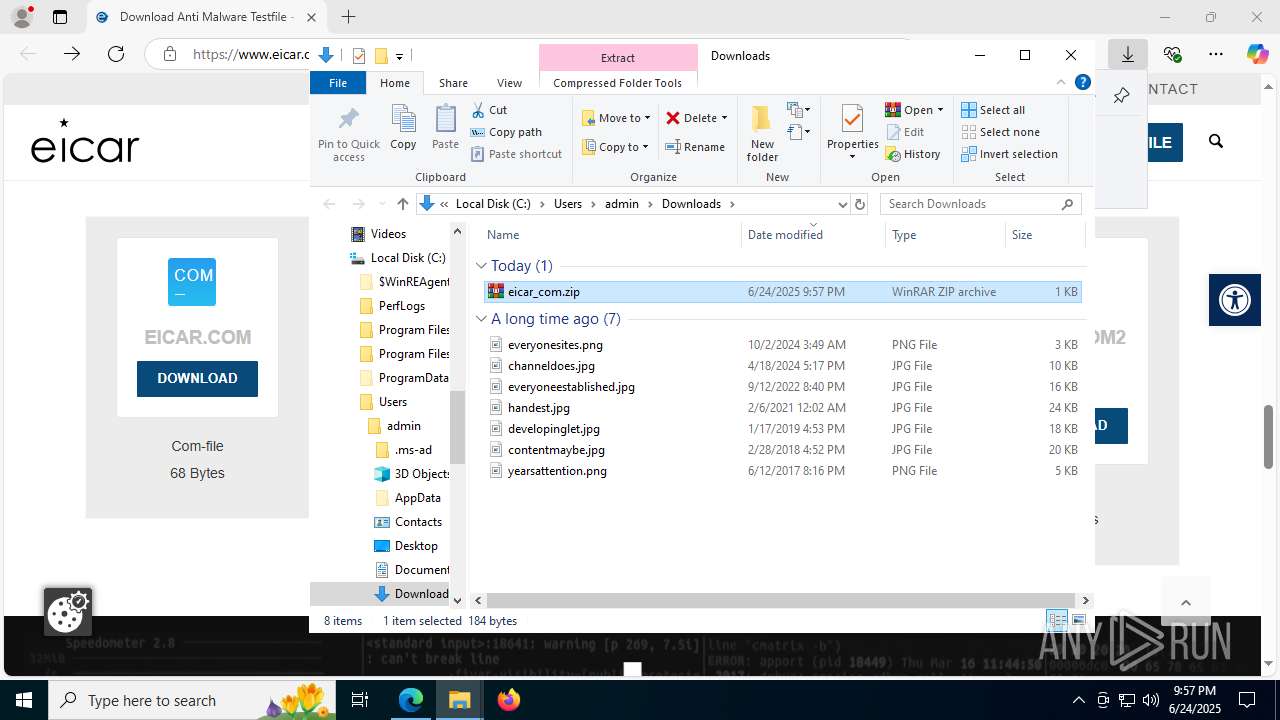Screen dimensions: 1280x720
Task: Click the Rename command
Action: 696,147
